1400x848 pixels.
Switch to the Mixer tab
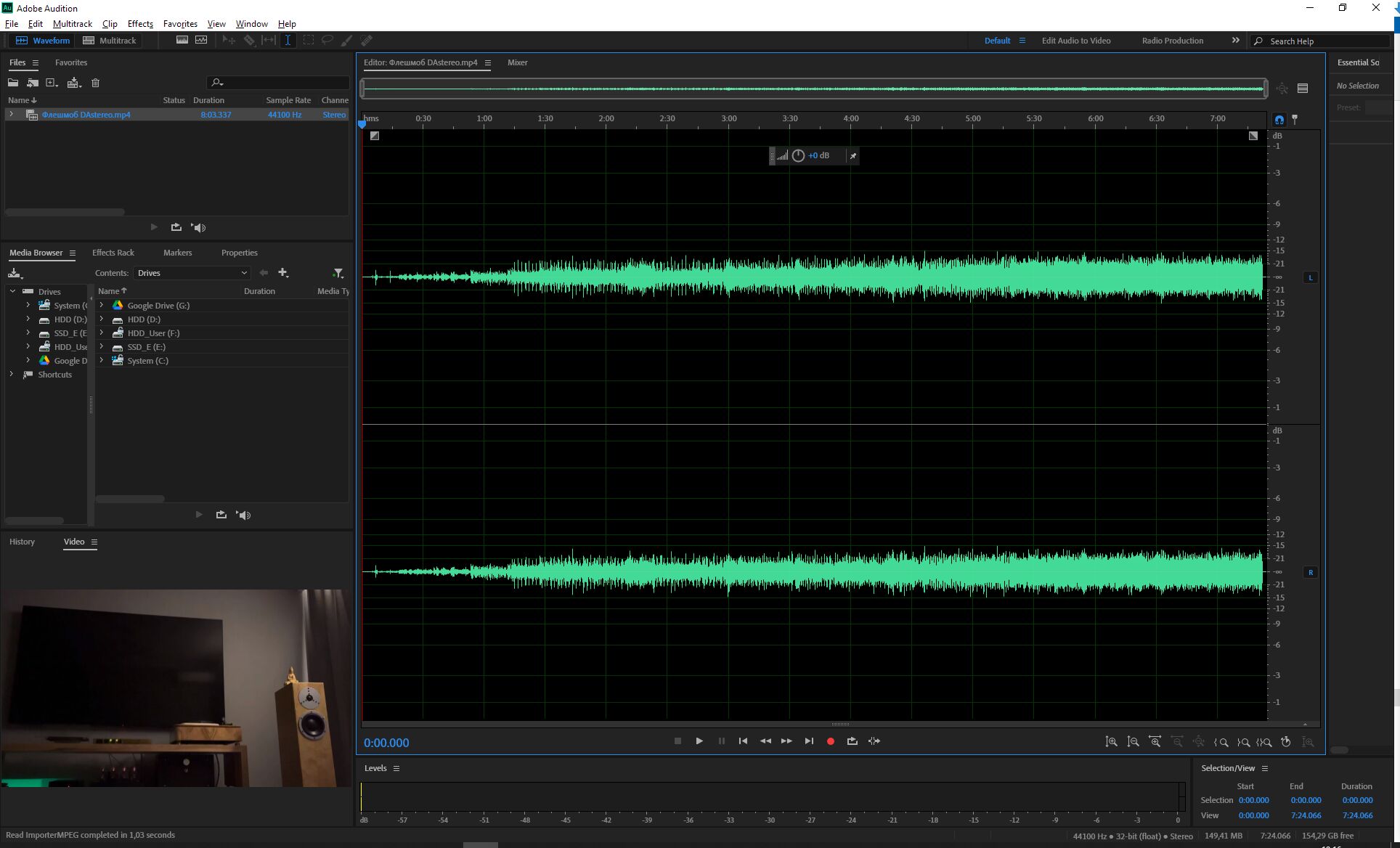518,62
